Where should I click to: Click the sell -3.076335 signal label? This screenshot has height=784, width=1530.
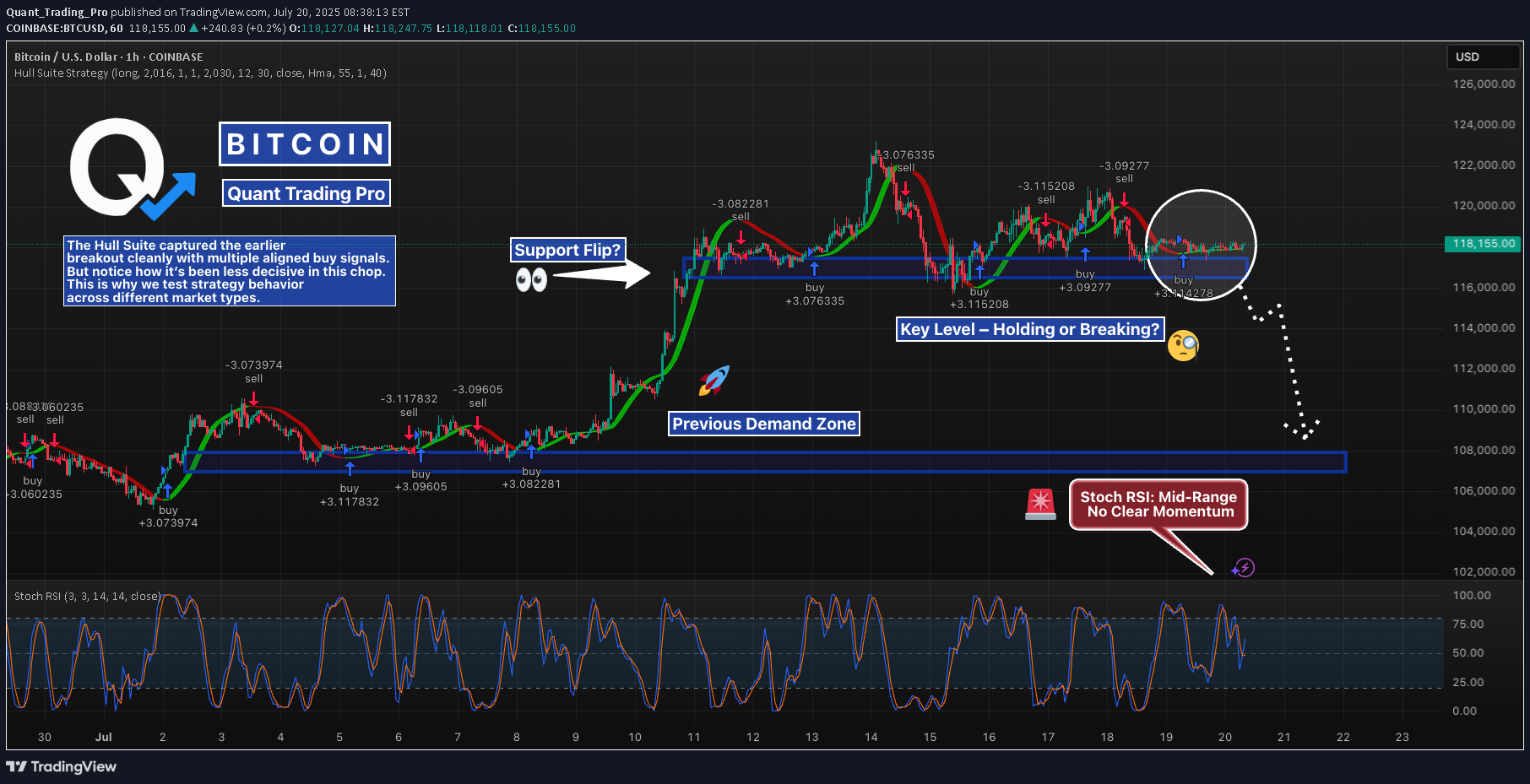coord(907,161)
